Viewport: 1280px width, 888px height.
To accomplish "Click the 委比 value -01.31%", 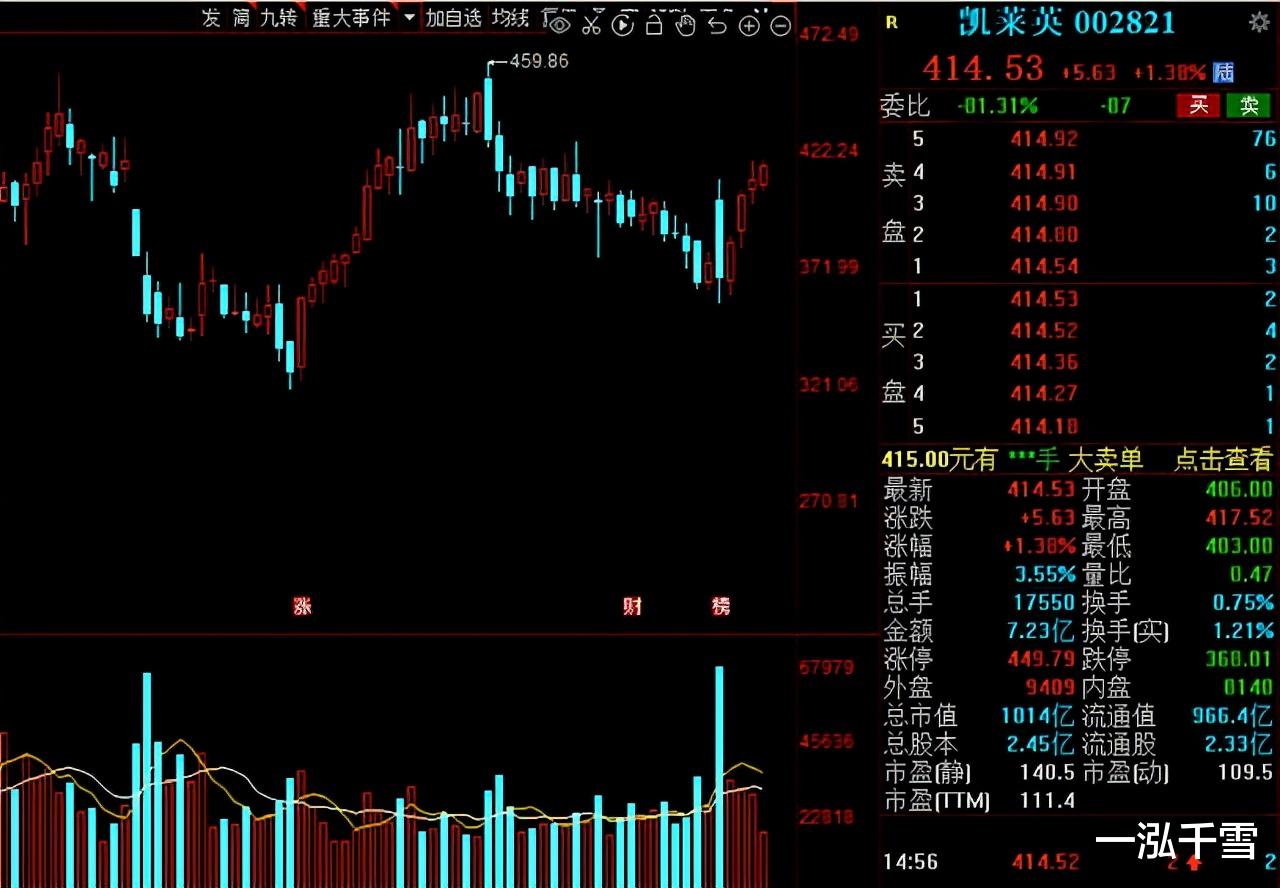I will tap(997, 105).
